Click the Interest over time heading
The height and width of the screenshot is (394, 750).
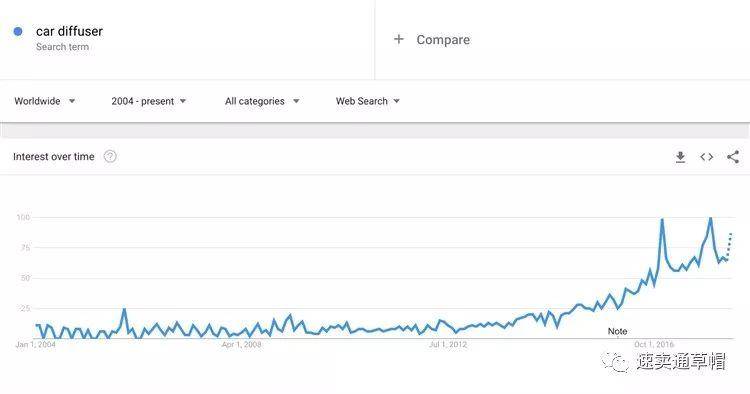[x=54, y=156]
